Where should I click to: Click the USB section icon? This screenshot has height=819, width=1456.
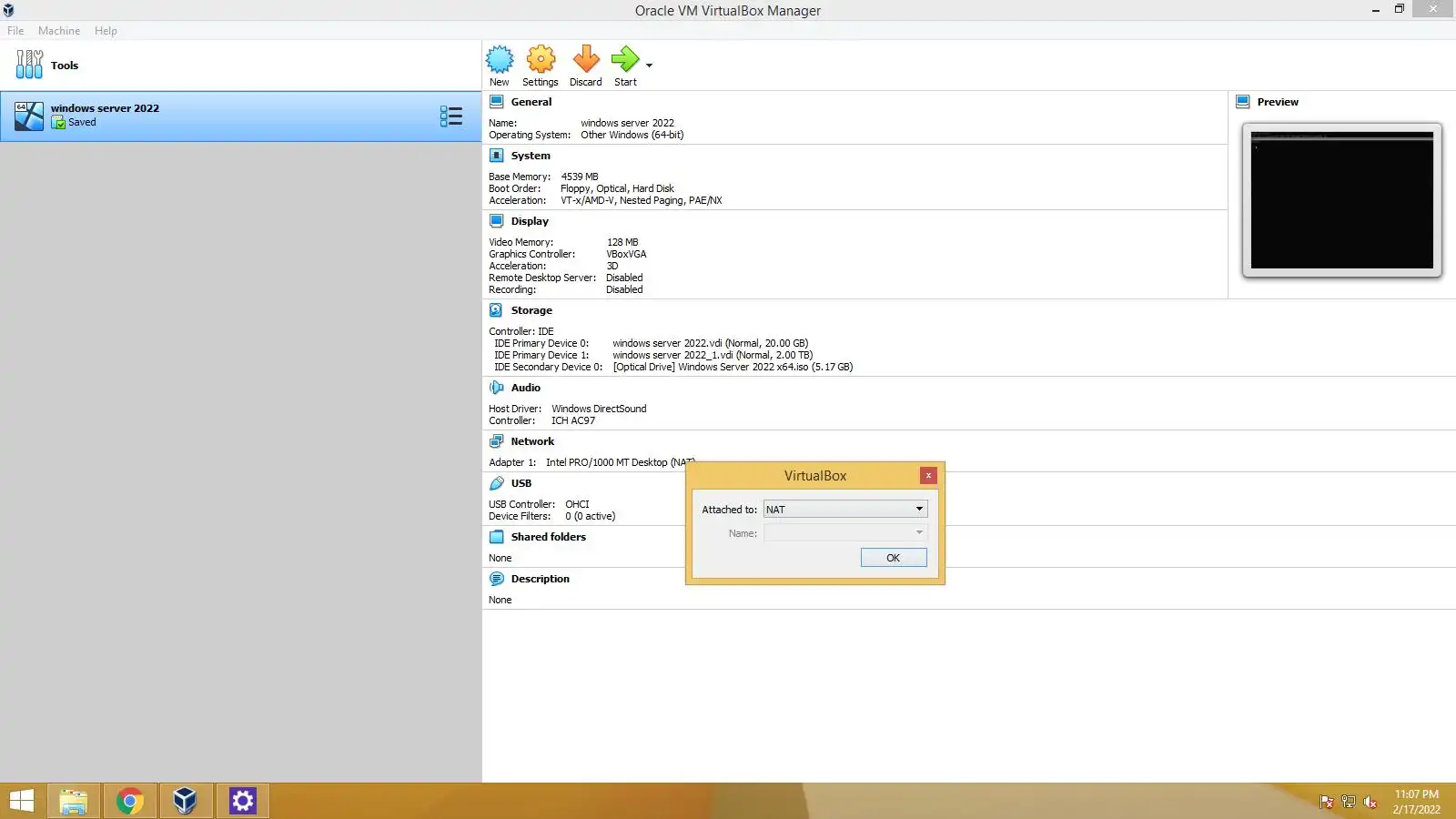(x=497, y=483)
